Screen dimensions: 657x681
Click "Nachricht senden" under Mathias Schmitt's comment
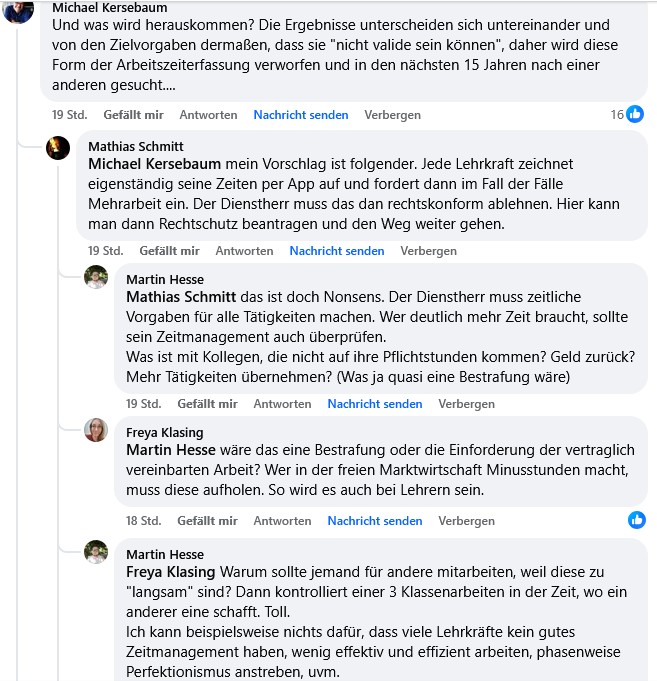coord(337,251)
